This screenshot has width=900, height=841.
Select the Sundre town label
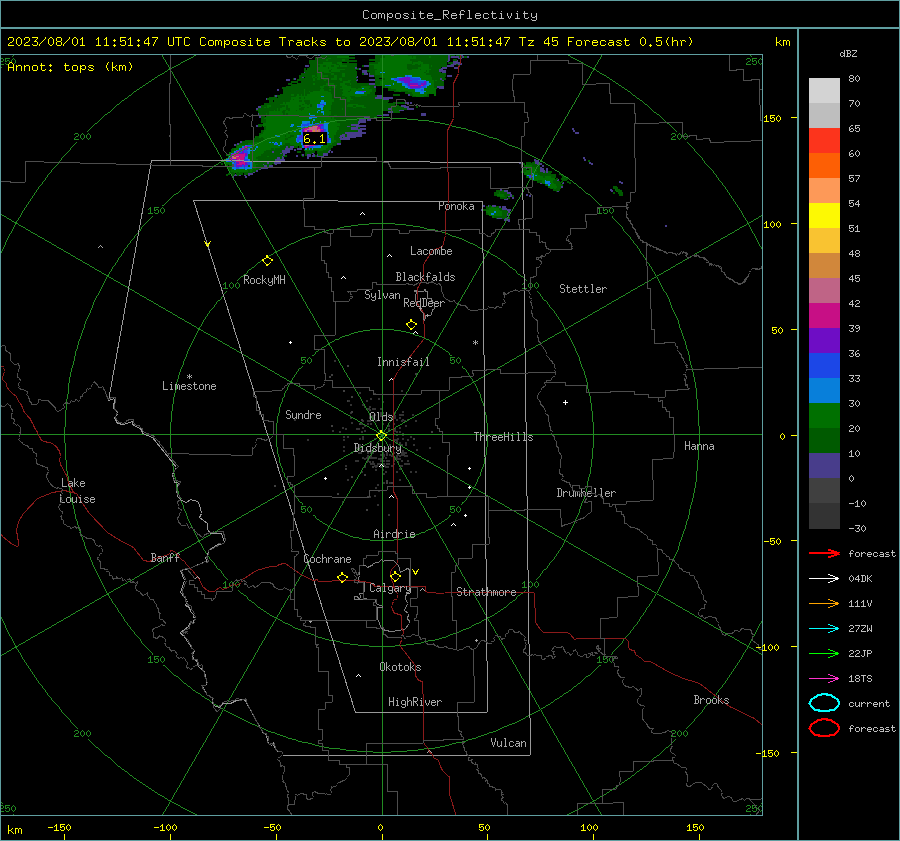point(303,414)
